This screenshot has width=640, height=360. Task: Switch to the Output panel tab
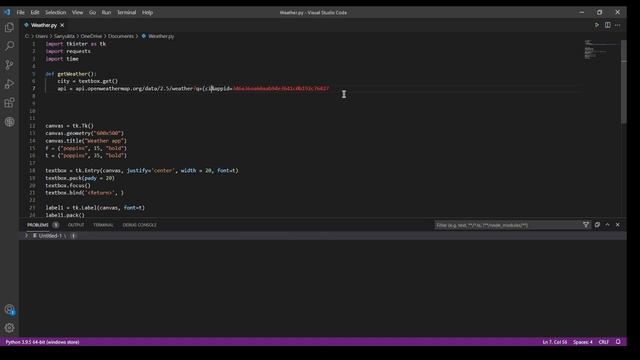tap(76, 225)
